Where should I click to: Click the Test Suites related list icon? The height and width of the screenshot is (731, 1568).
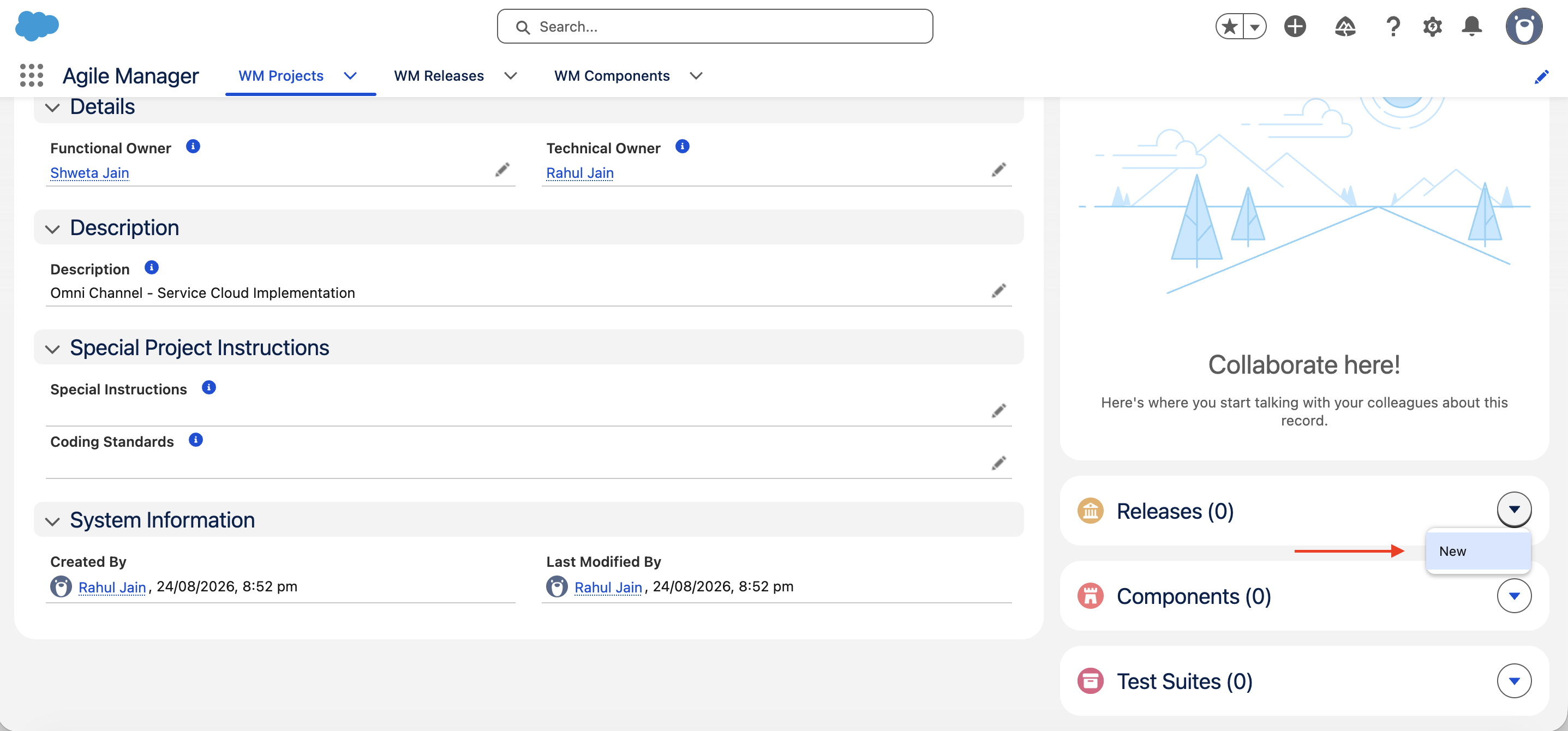[x=1090, y=681]
